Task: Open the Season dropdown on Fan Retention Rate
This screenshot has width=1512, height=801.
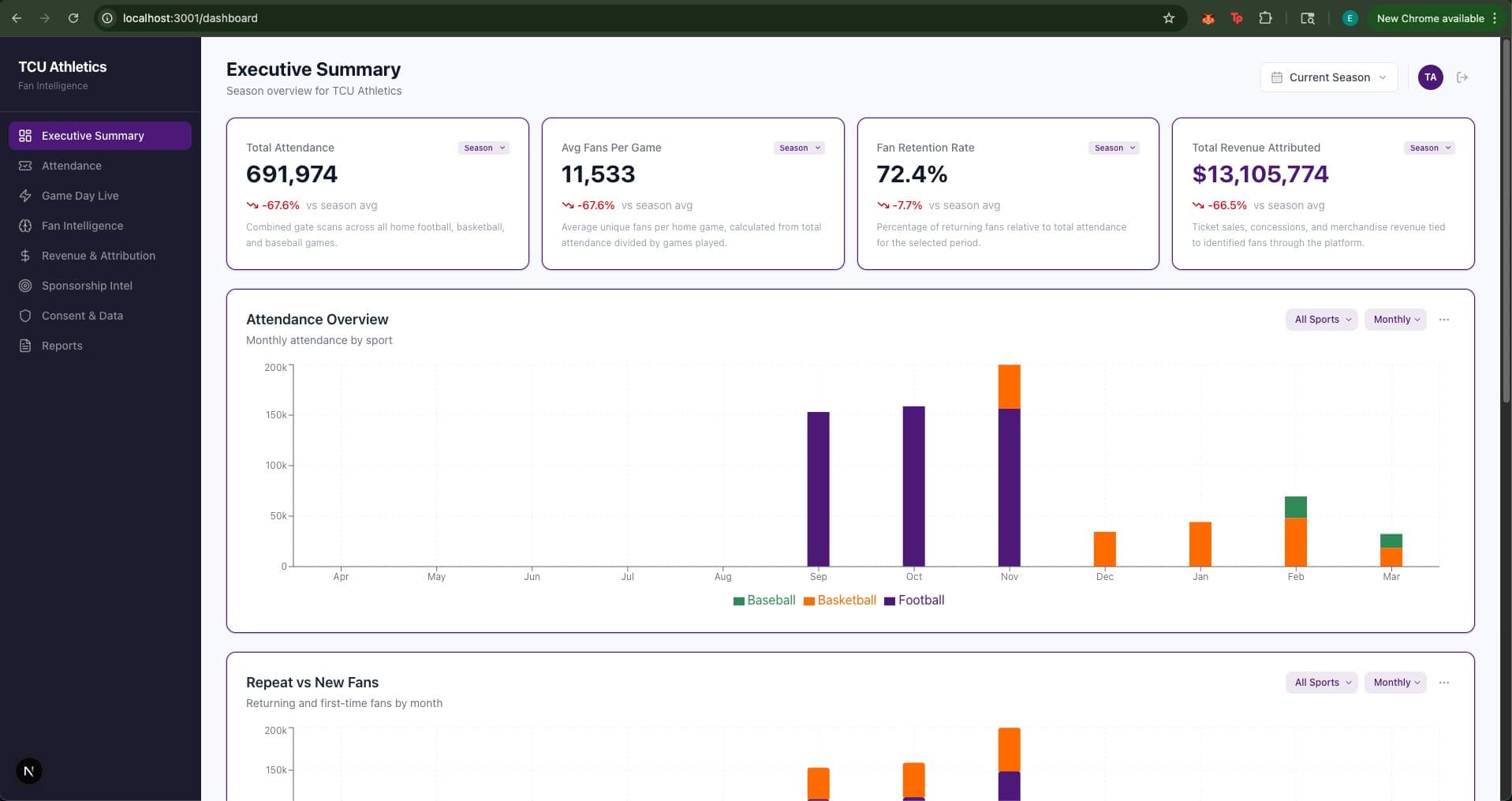Action: 1114,148
